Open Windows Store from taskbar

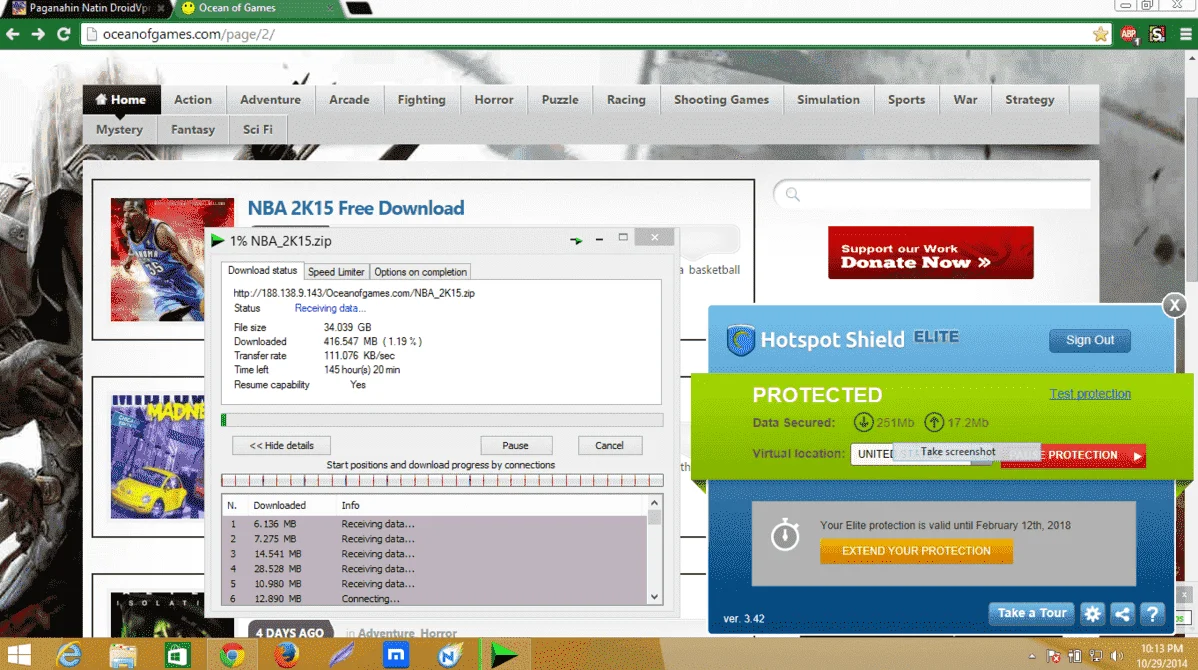coord(177,655)
